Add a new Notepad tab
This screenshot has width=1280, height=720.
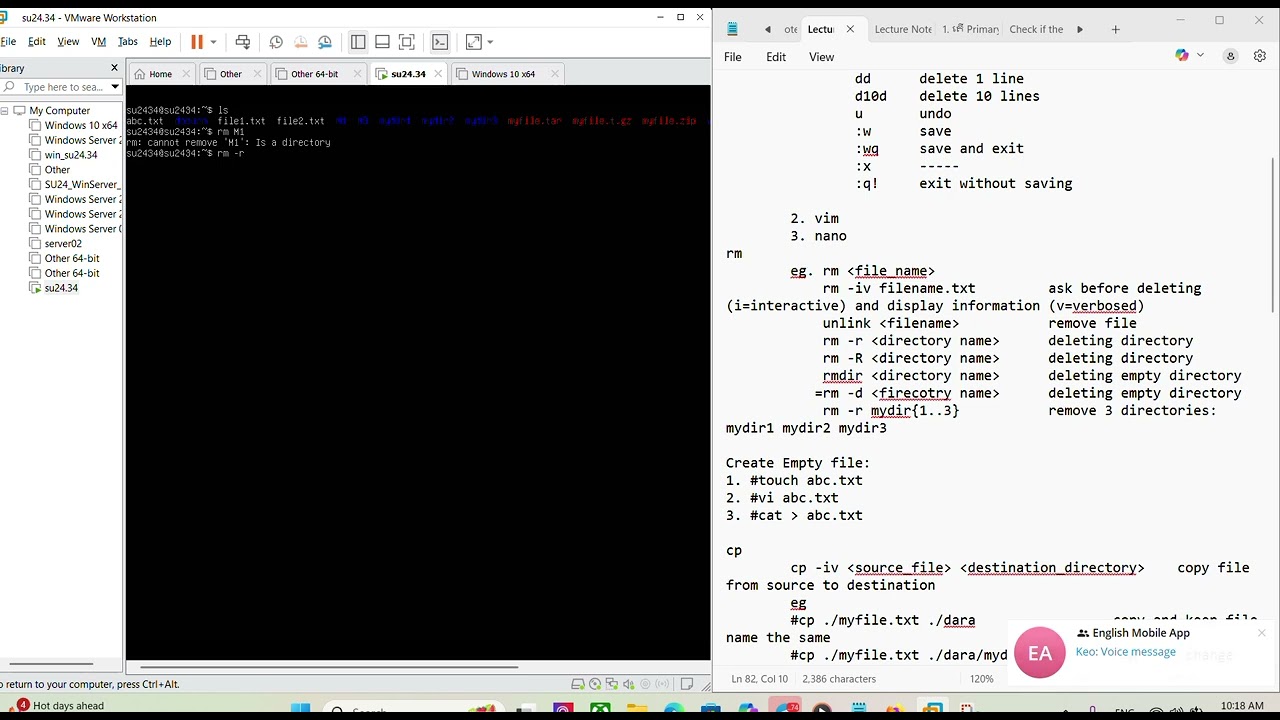coord(1116,29)
